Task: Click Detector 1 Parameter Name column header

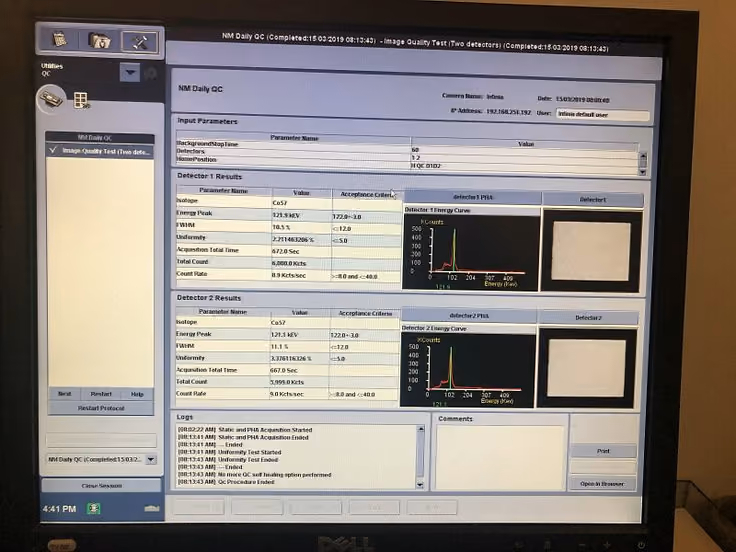Action: [223, 190]
